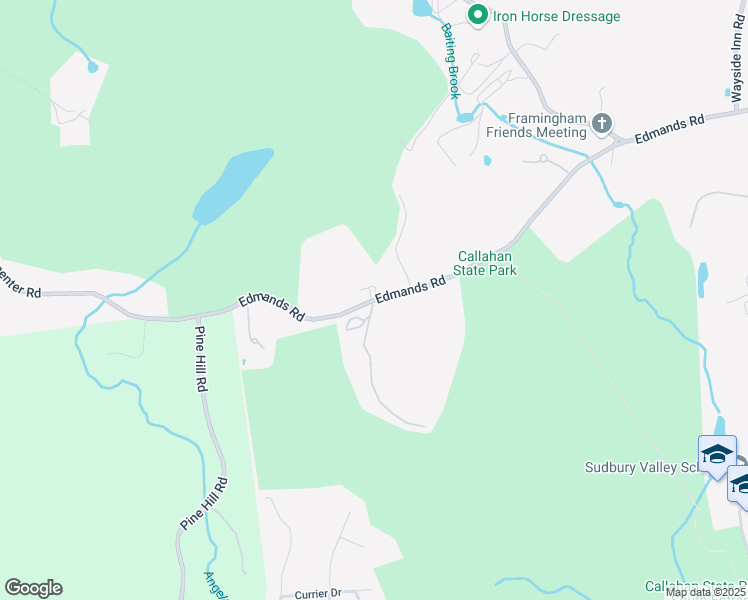Open the Google logo link
This screenshot has width=748, height=600.
click(x=33, y=588)
